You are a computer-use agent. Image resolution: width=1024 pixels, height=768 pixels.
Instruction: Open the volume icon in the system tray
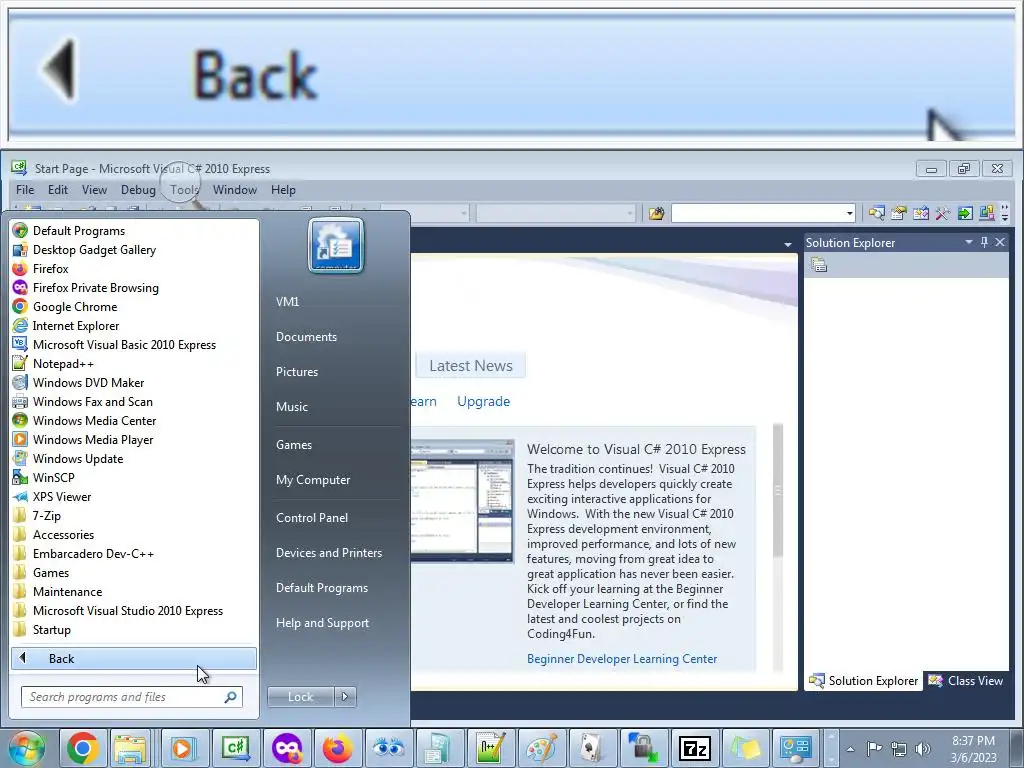pyautogui.click(x=922, y=749)
